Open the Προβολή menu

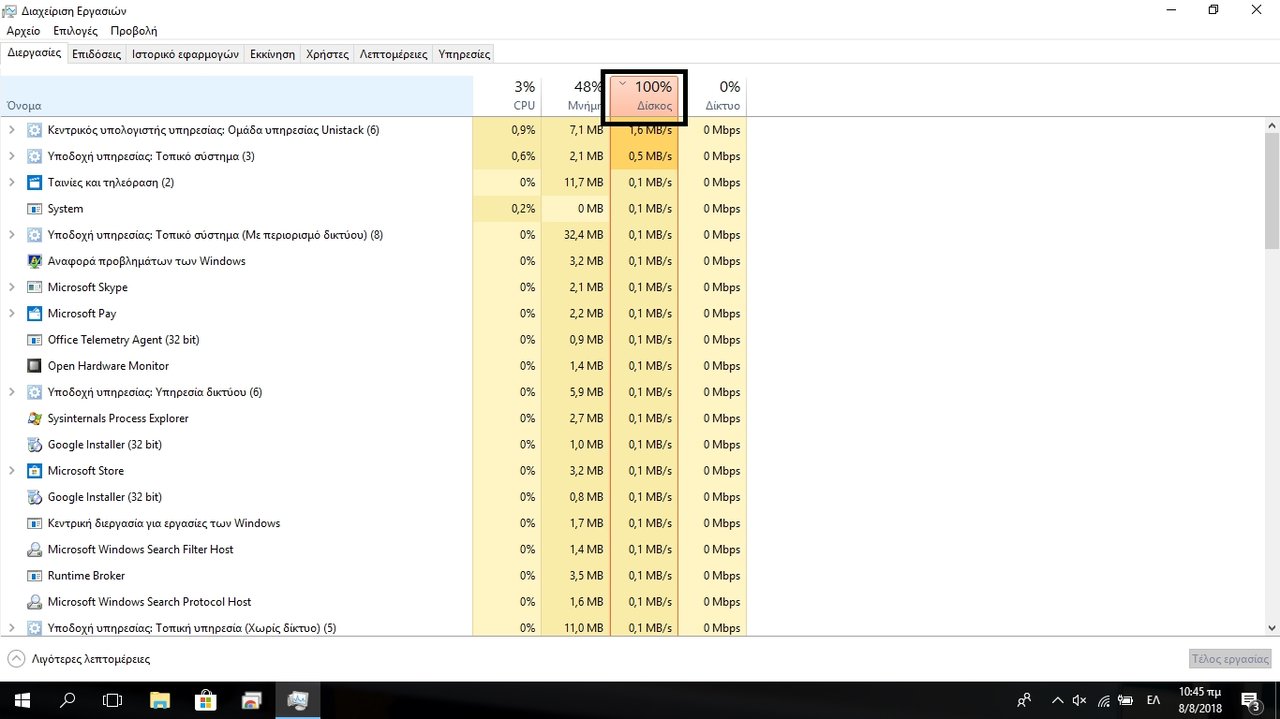point(134,31)
